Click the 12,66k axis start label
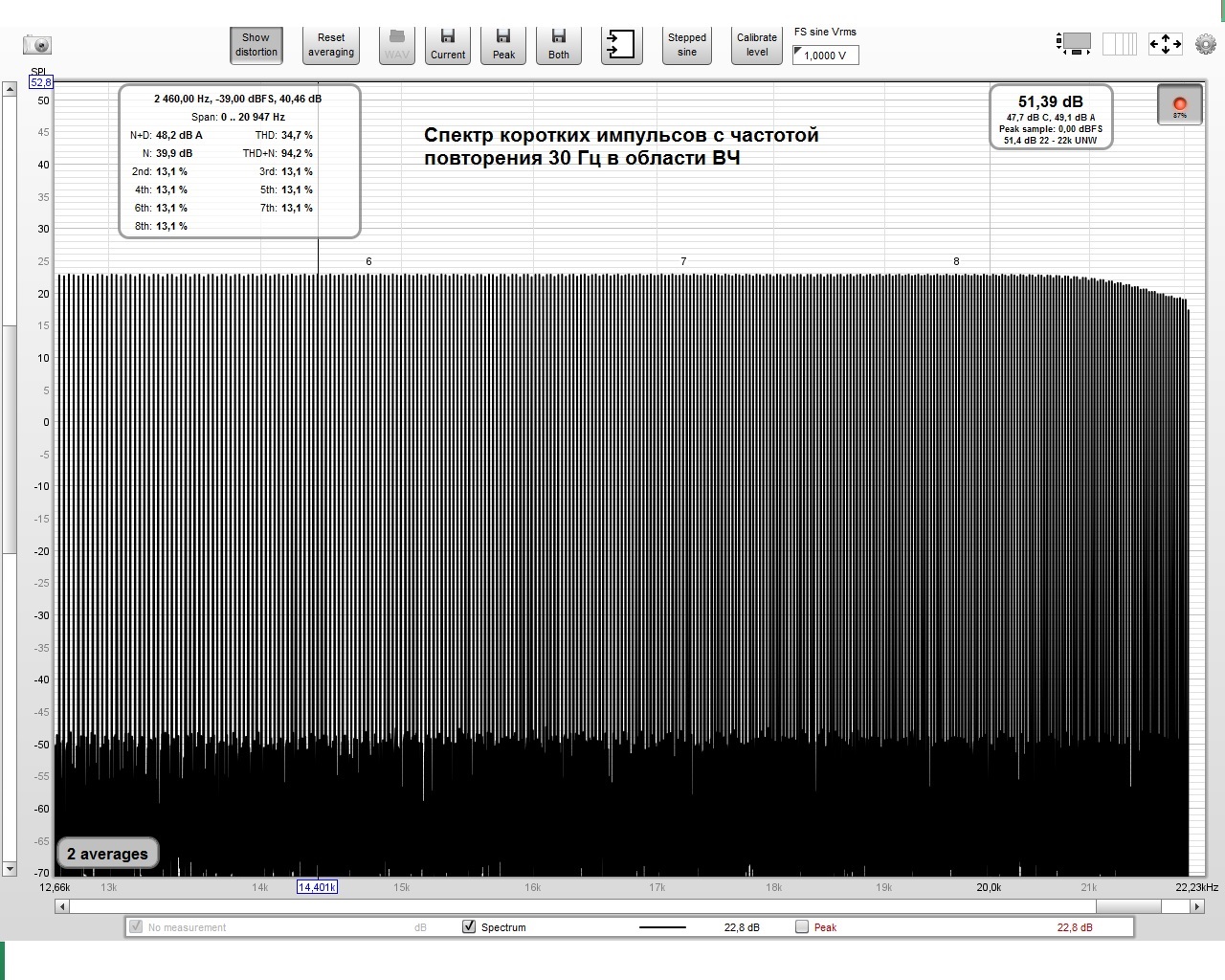 [x=55, y=887]
